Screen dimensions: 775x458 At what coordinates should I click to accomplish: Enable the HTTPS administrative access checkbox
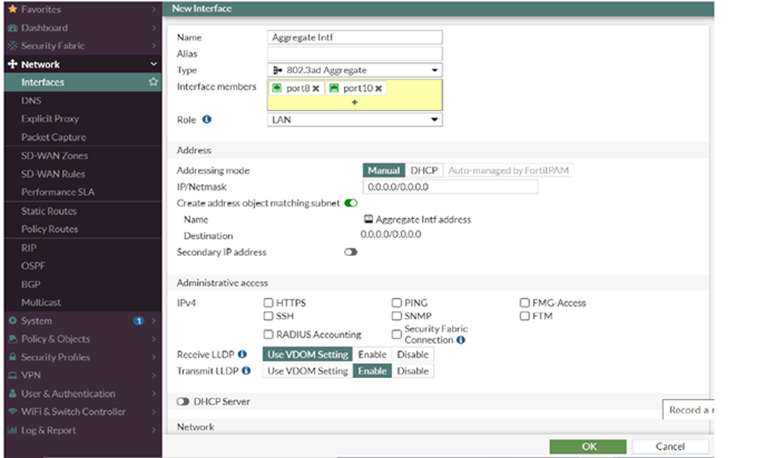point(269,303)
